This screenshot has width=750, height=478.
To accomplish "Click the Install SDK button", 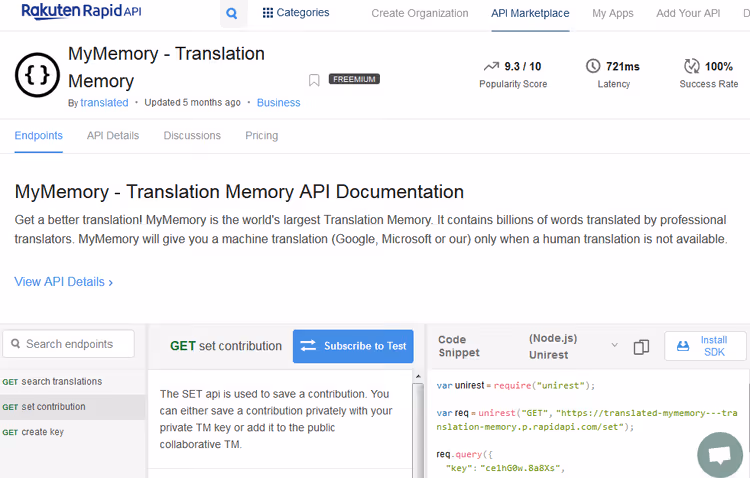I will (705, 346).
